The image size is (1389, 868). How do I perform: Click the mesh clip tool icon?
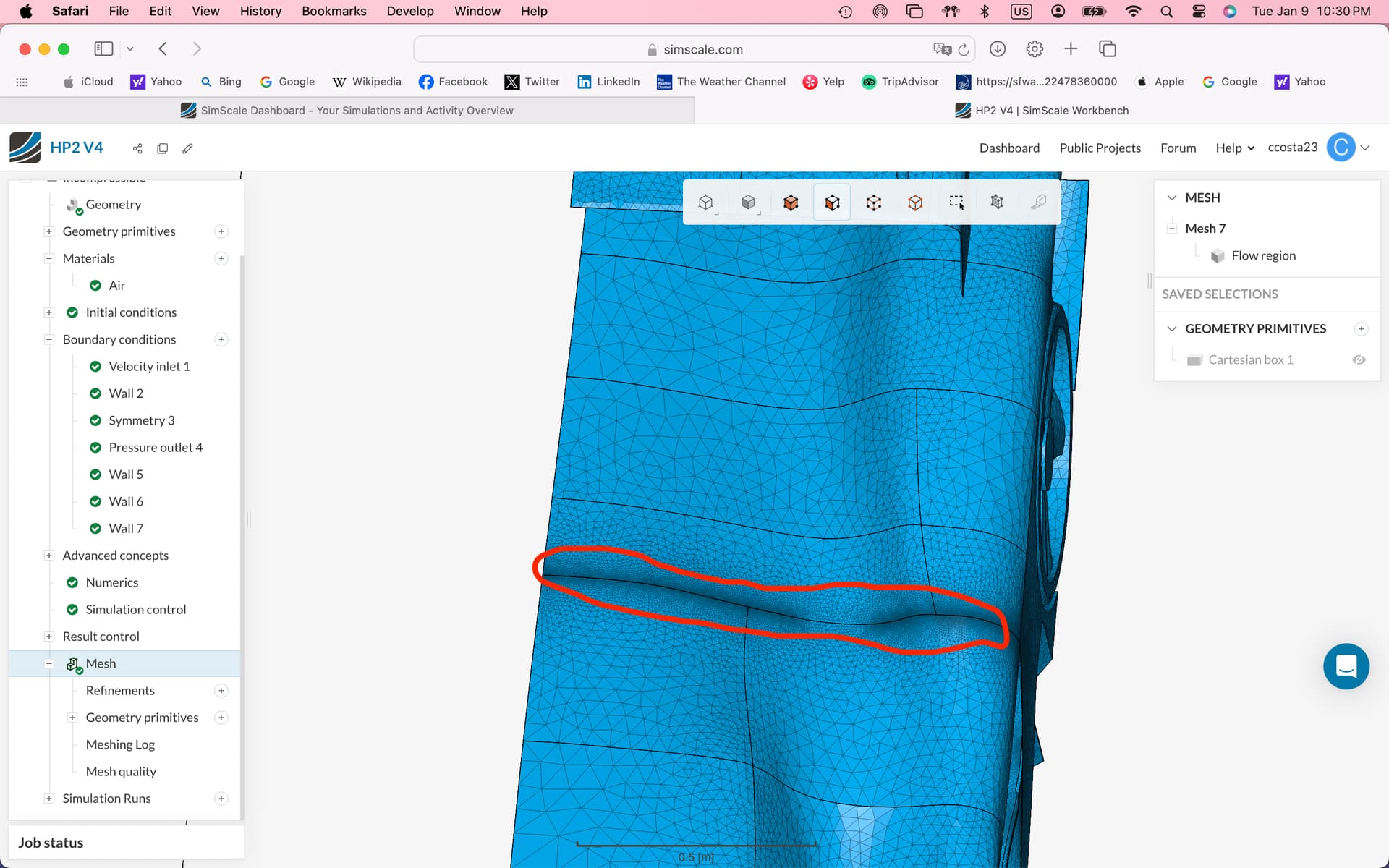pos(997,203)
